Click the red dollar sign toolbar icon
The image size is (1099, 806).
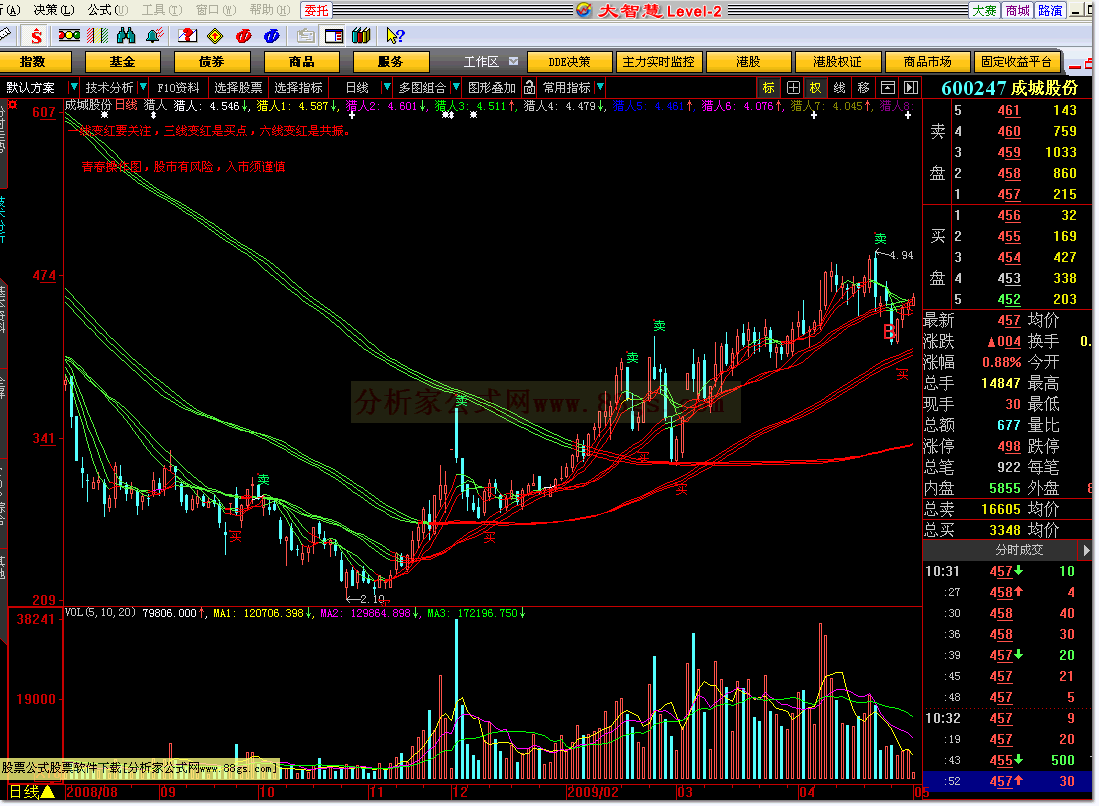pyautogui.click(x=36, y=36)
